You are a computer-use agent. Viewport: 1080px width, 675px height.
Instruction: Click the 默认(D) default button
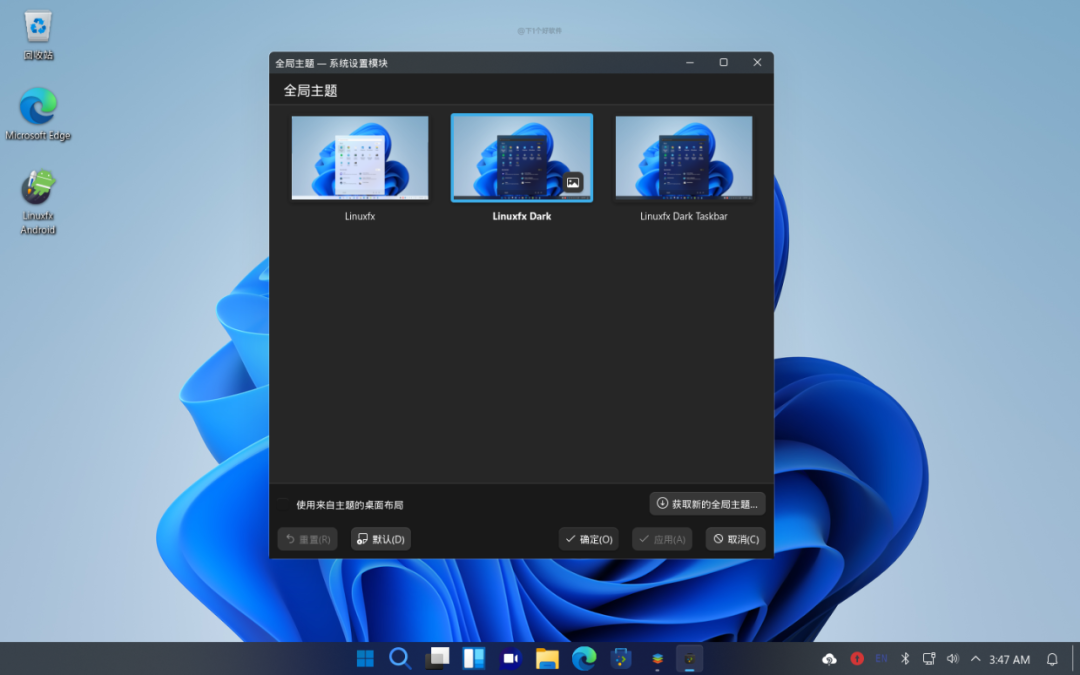(x=380, y=539)
